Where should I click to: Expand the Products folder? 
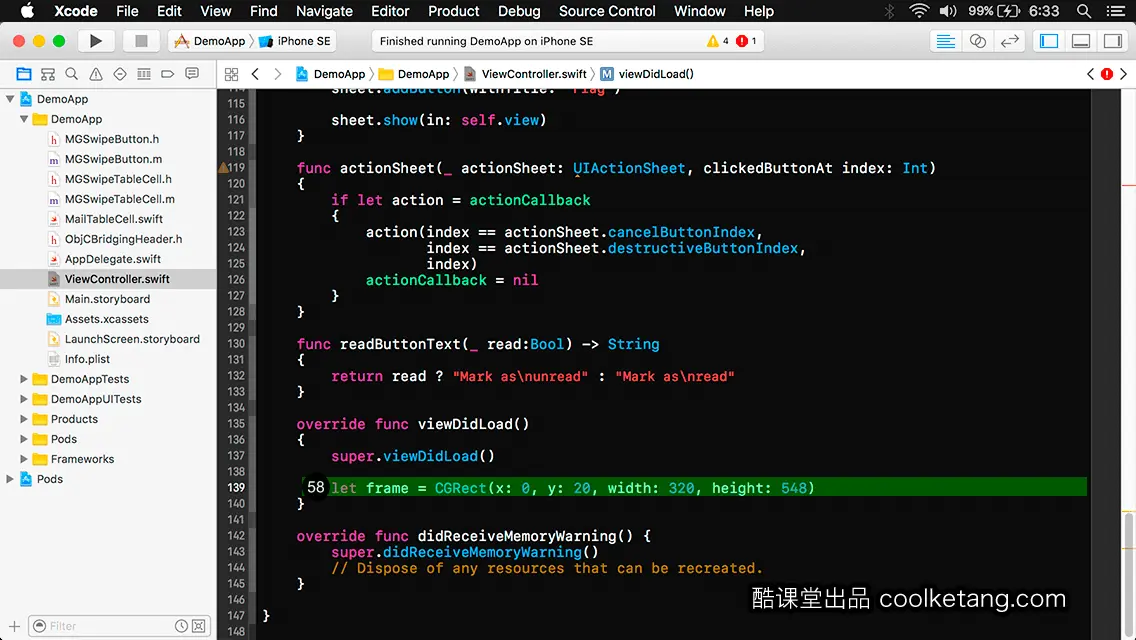(24, 419)
